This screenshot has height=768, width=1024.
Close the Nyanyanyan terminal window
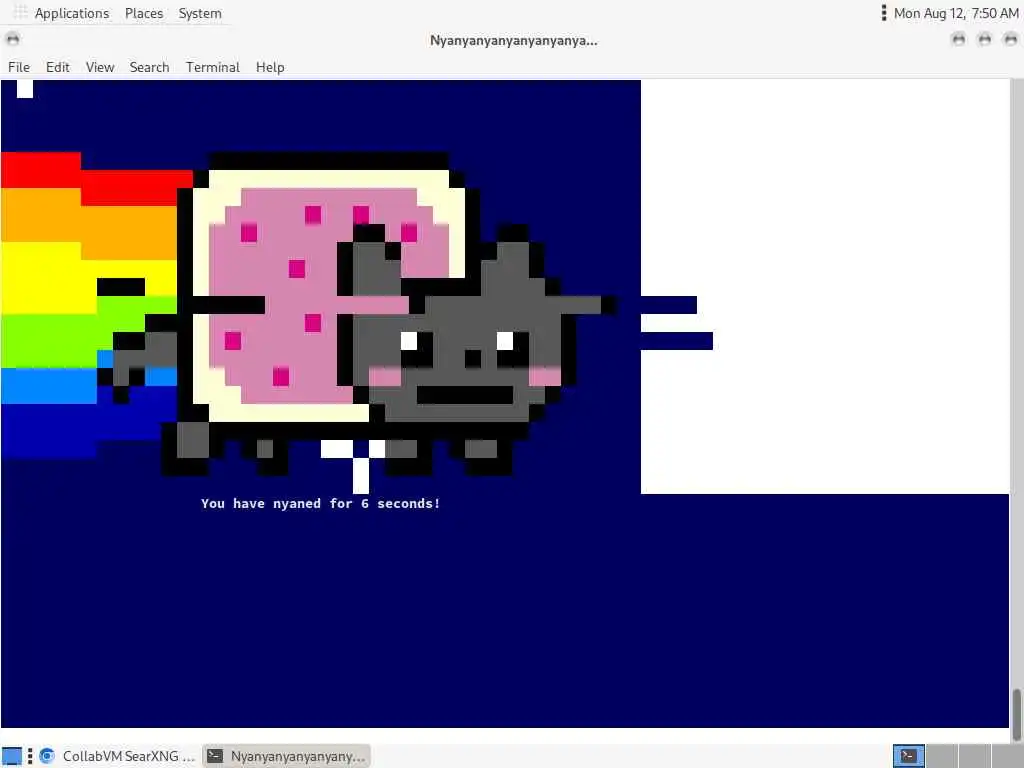click(x=1010, y=40)
